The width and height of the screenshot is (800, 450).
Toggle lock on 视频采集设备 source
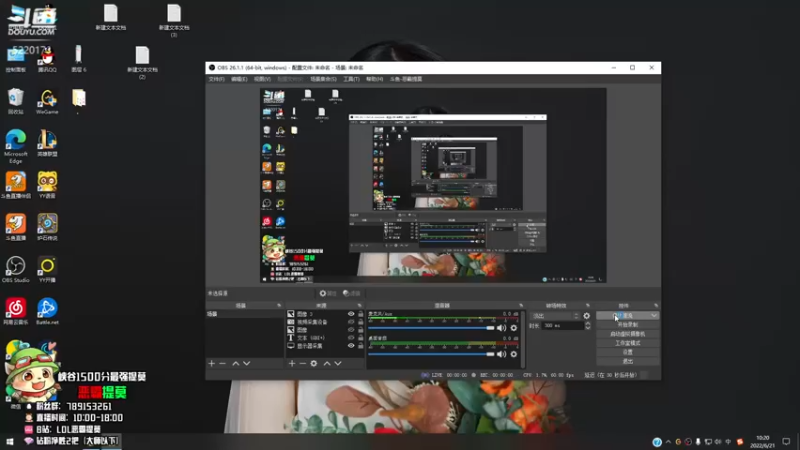pos(361,322)
